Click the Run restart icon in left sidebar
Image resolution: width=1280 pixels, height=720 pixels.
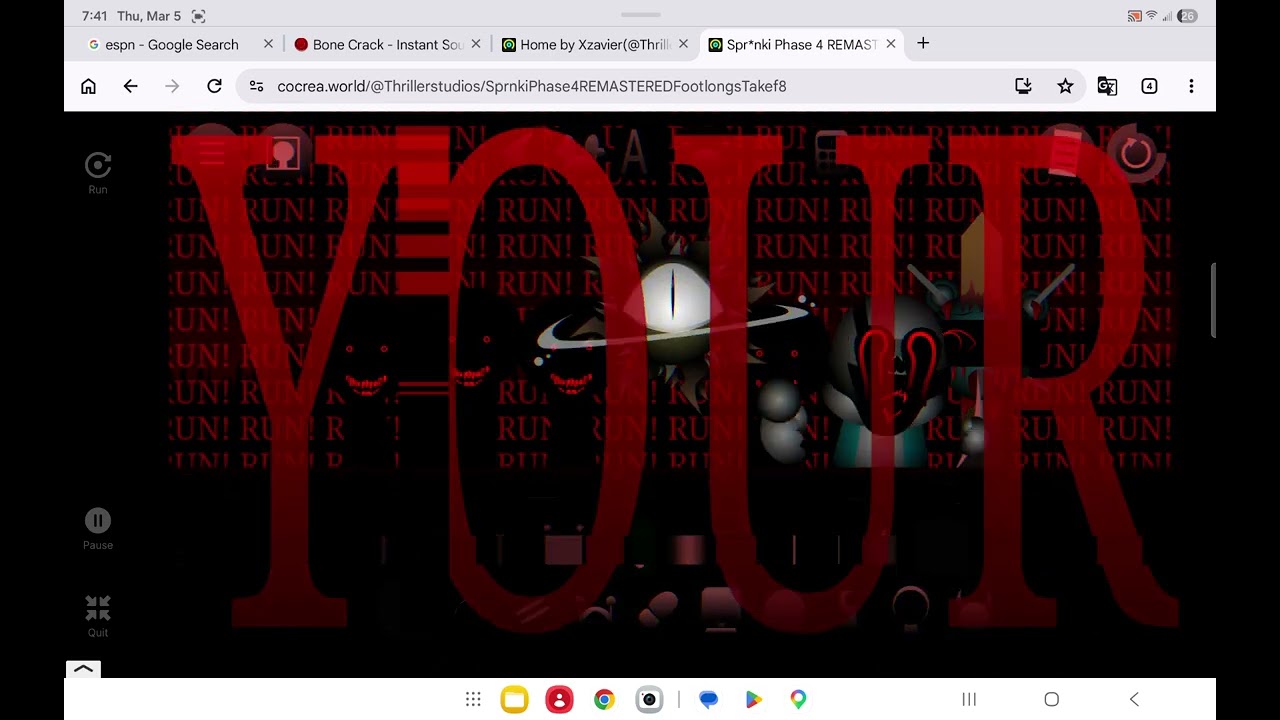(x=98, y=166)
